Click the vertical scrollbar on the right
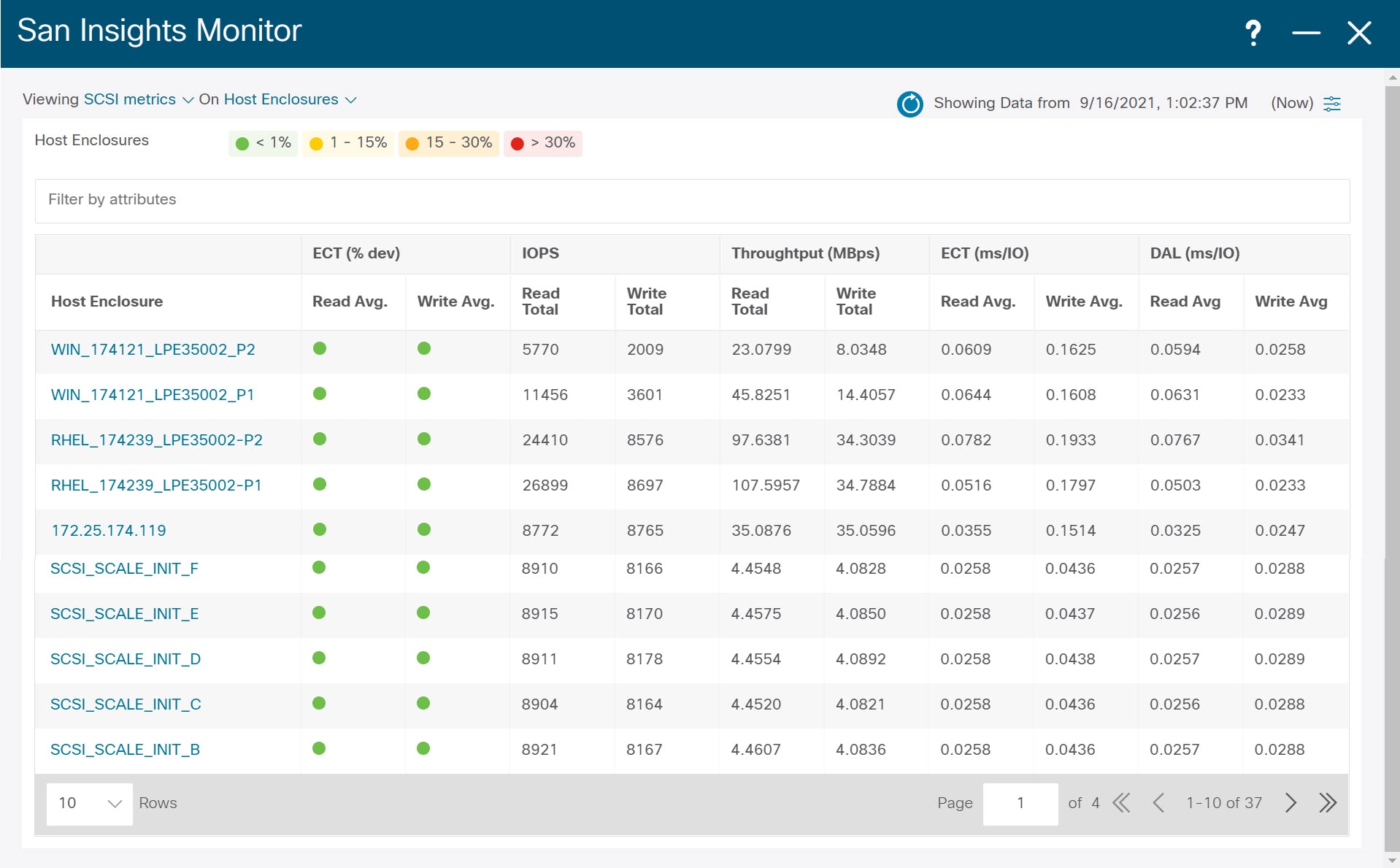This screenshot has height=868, width=1400. (1392, 467)
